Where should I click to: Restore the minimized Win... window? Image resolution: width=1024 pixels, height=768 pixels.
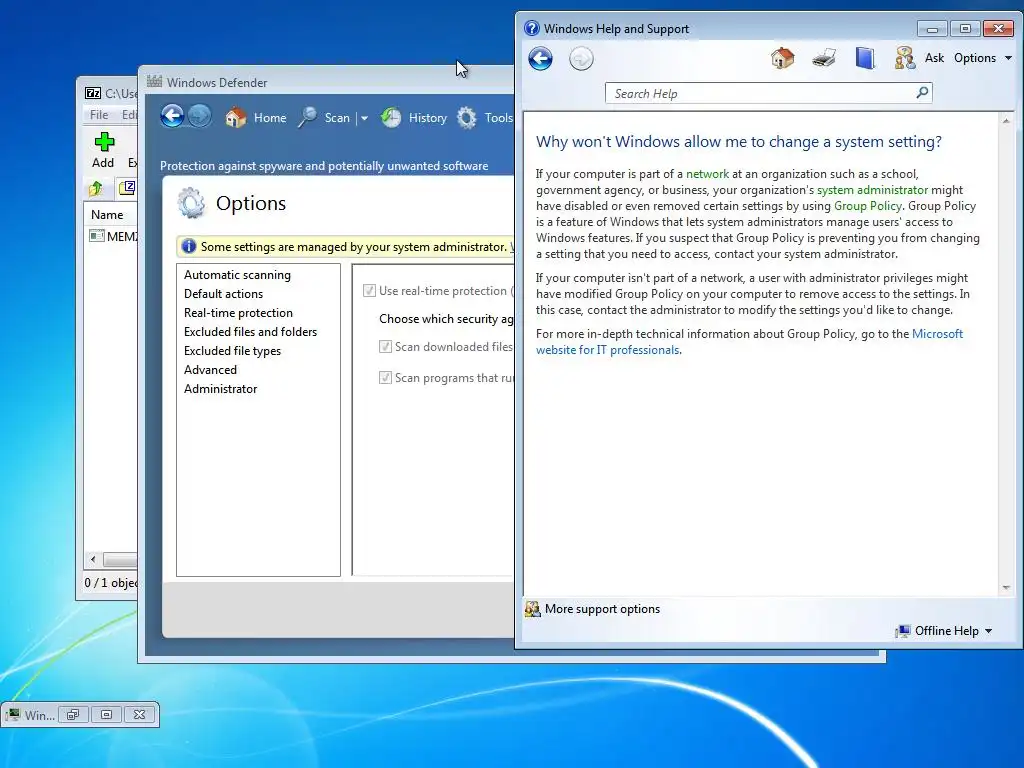[x=72, y=715]
